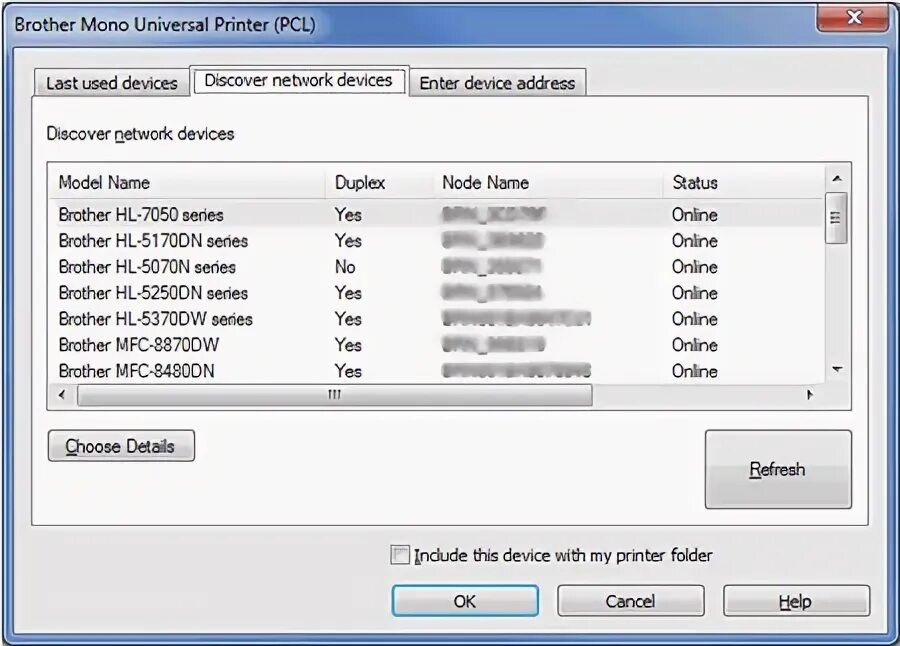Select Brother MFC-8480DN row
This screenshot has width=900, height=646.
437,371
